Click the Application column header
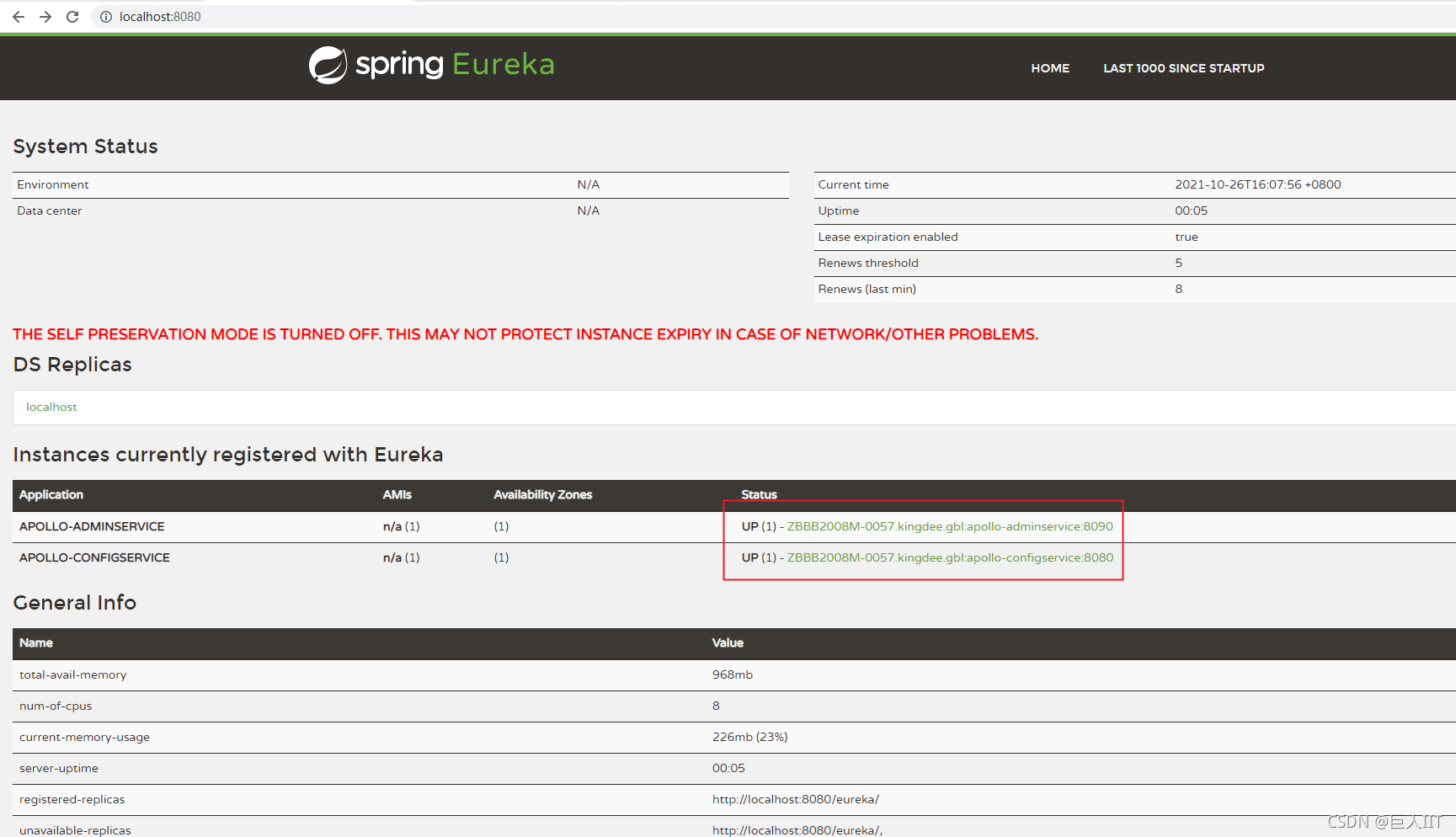 [x=51, y=495]
